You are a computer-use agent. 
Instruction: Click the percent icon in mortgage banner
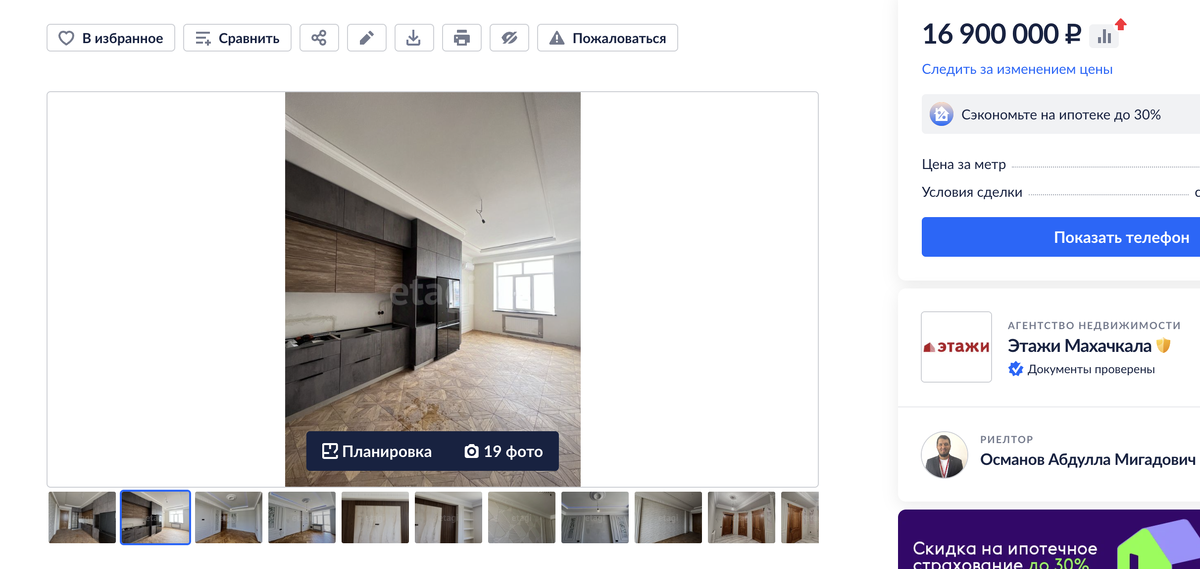941,115
